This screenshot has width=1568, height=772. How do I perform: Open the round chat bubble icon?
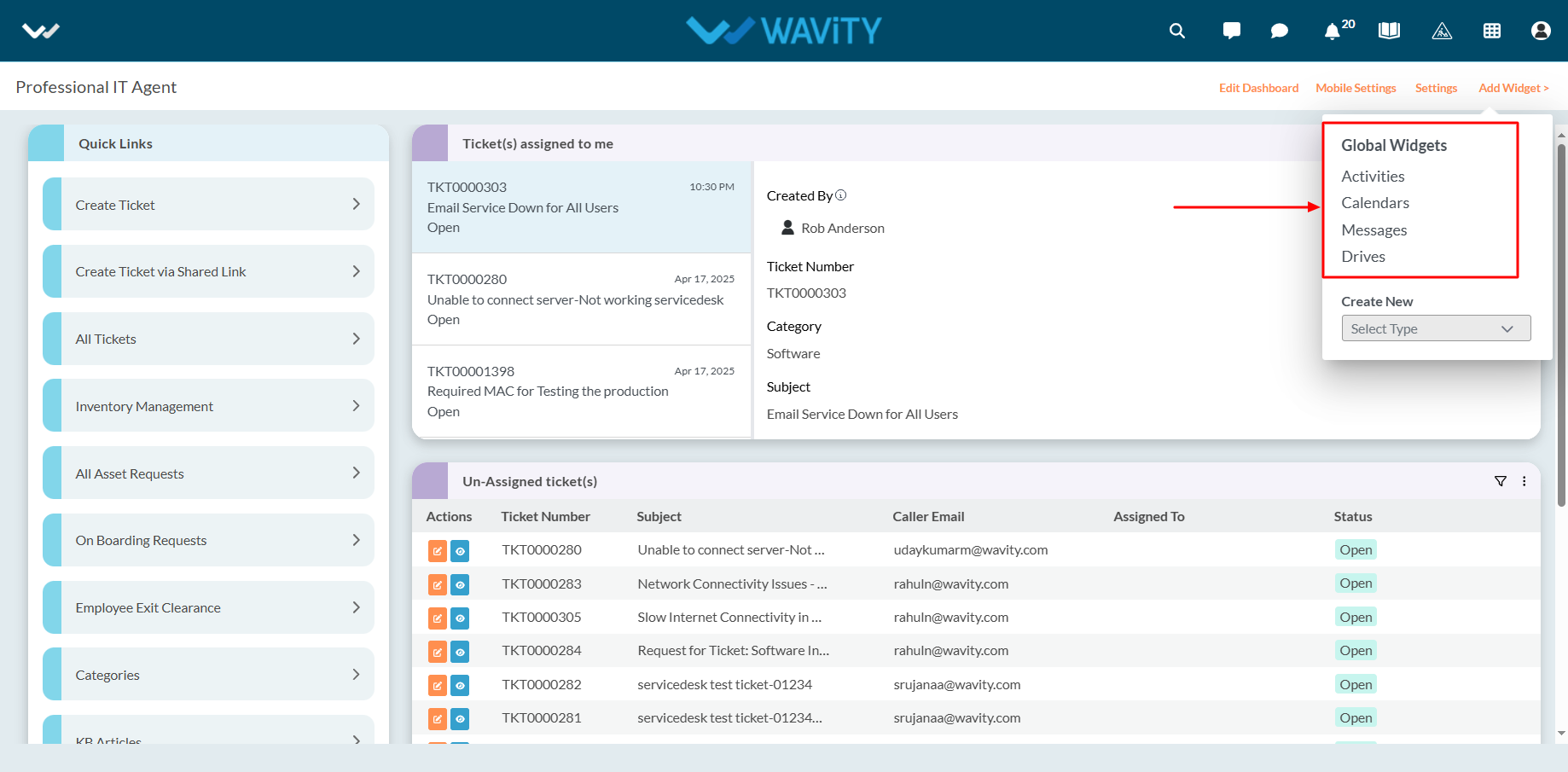tap(1279, 31)
